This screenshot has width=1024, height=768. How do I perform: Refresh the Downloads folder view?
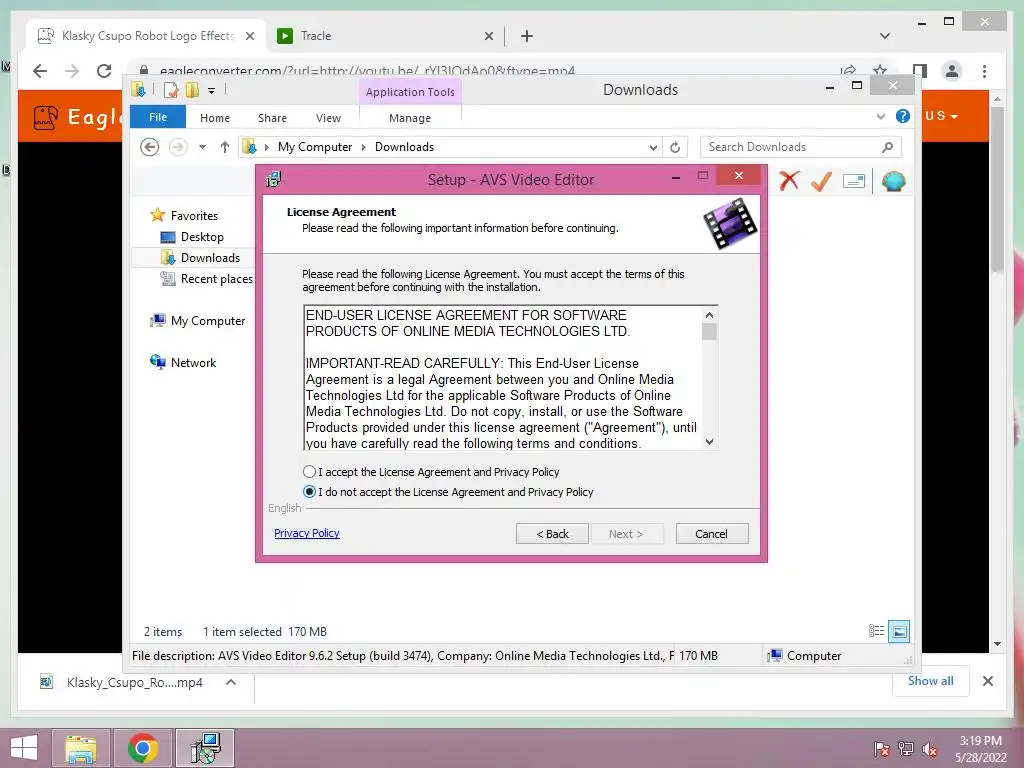click(675, 148)
